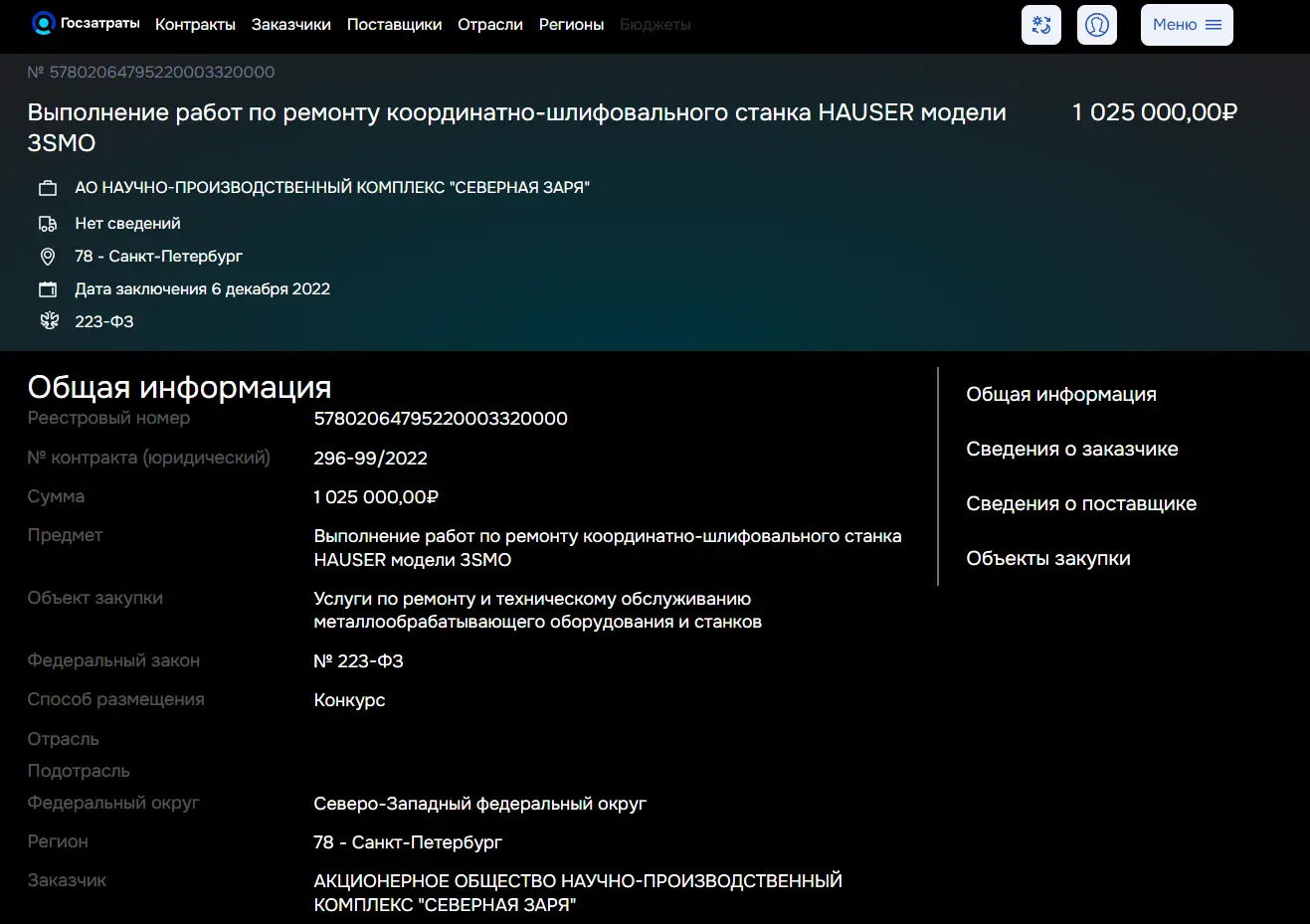Click 78 - Санкт-Петербург beside the pin icon
Viewport: 1310px width, 924px height.
pyautogui.click(x=158, y=257)
